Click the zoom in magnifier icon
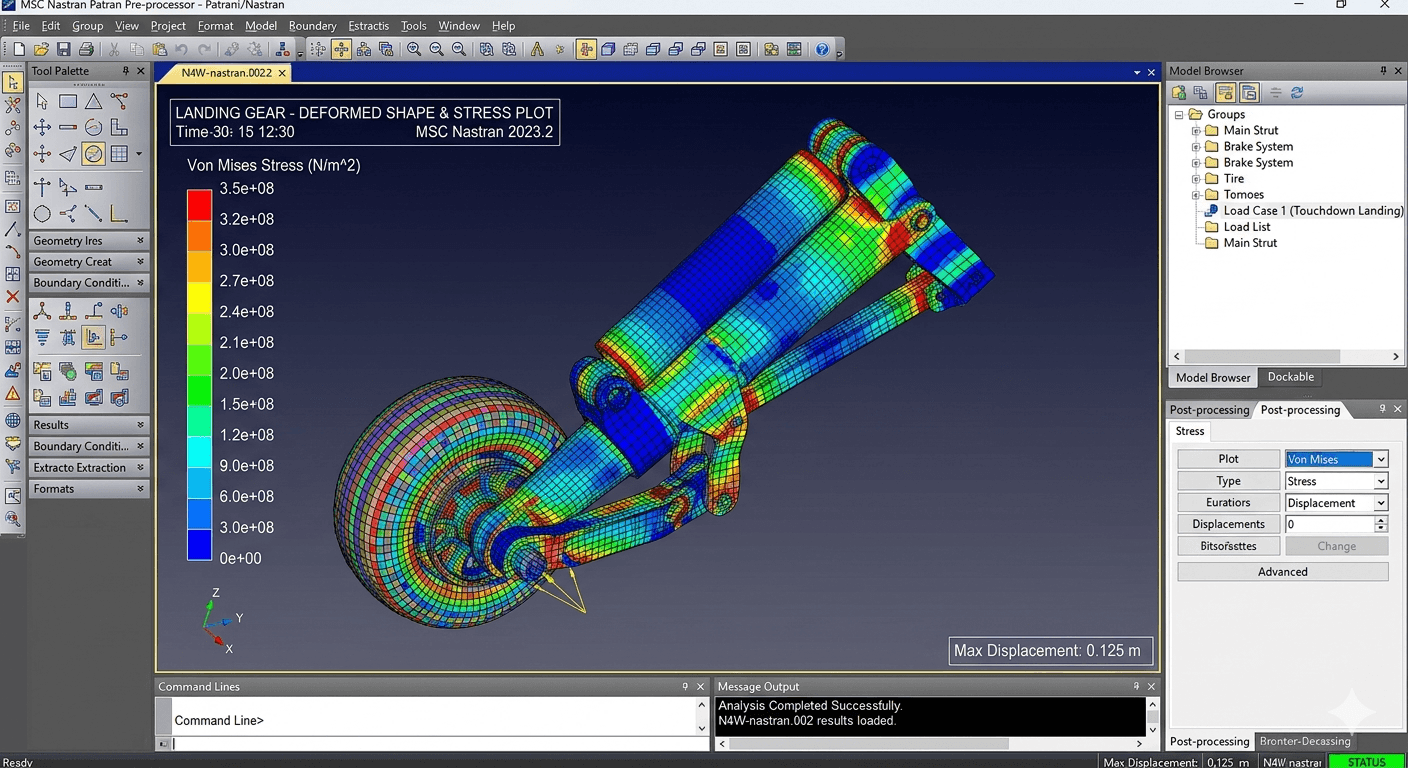The width and height of the screenshot is (1408, 768). click(414, 49)
